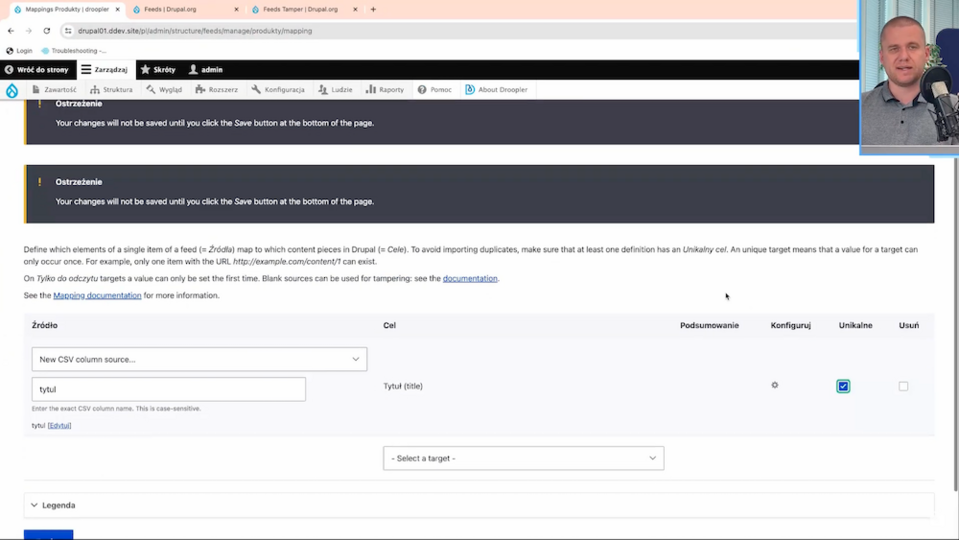Click the browser back arrow

tap(11, 31)
